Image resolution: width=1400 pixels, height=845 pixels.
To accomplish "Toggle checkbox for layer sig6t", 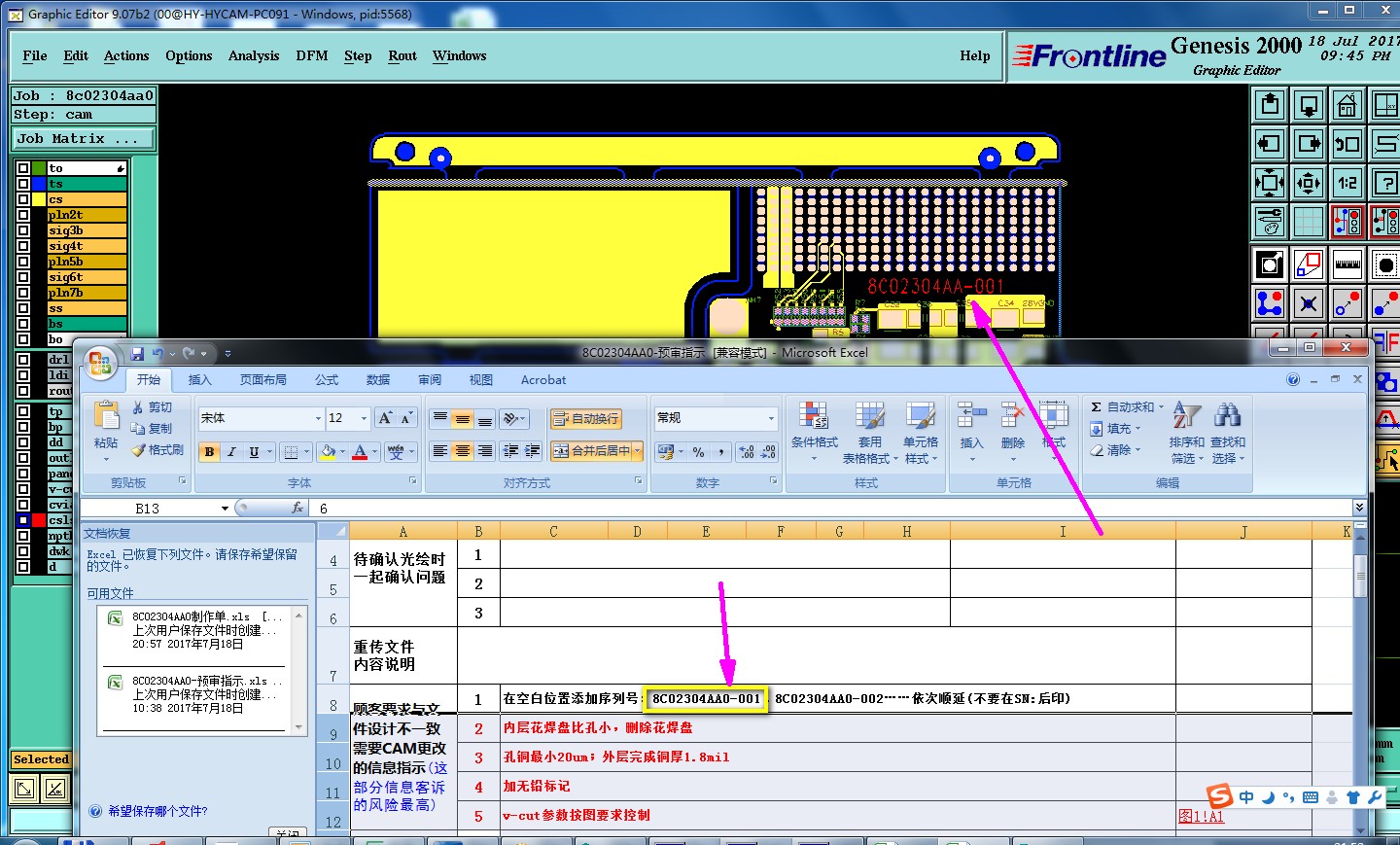I will point(23,277).
